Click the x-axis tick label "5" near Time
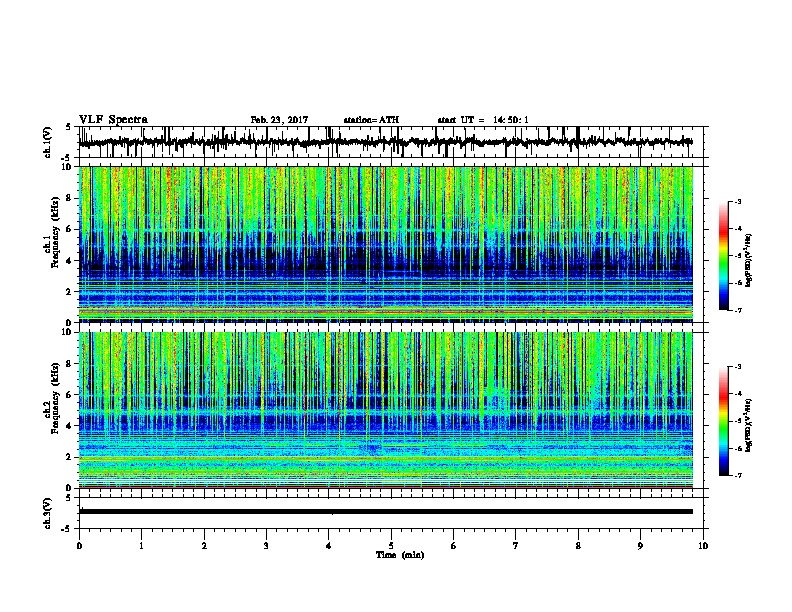The image size is (792, 612). [x=391, y=546]
